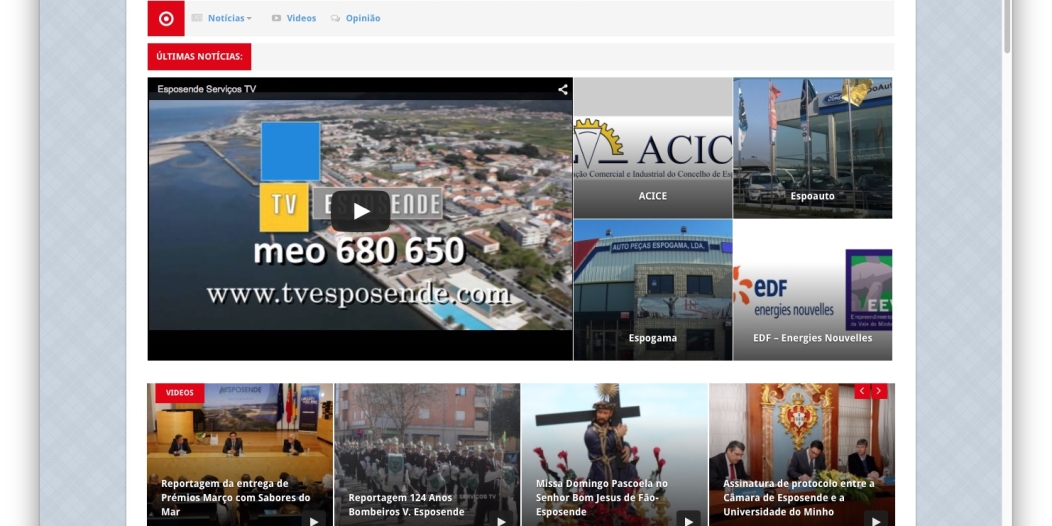Click the page vertical scrollbar thumb
The height and width of the screenshot is (526, 1052).
(x=1007, y=25)
